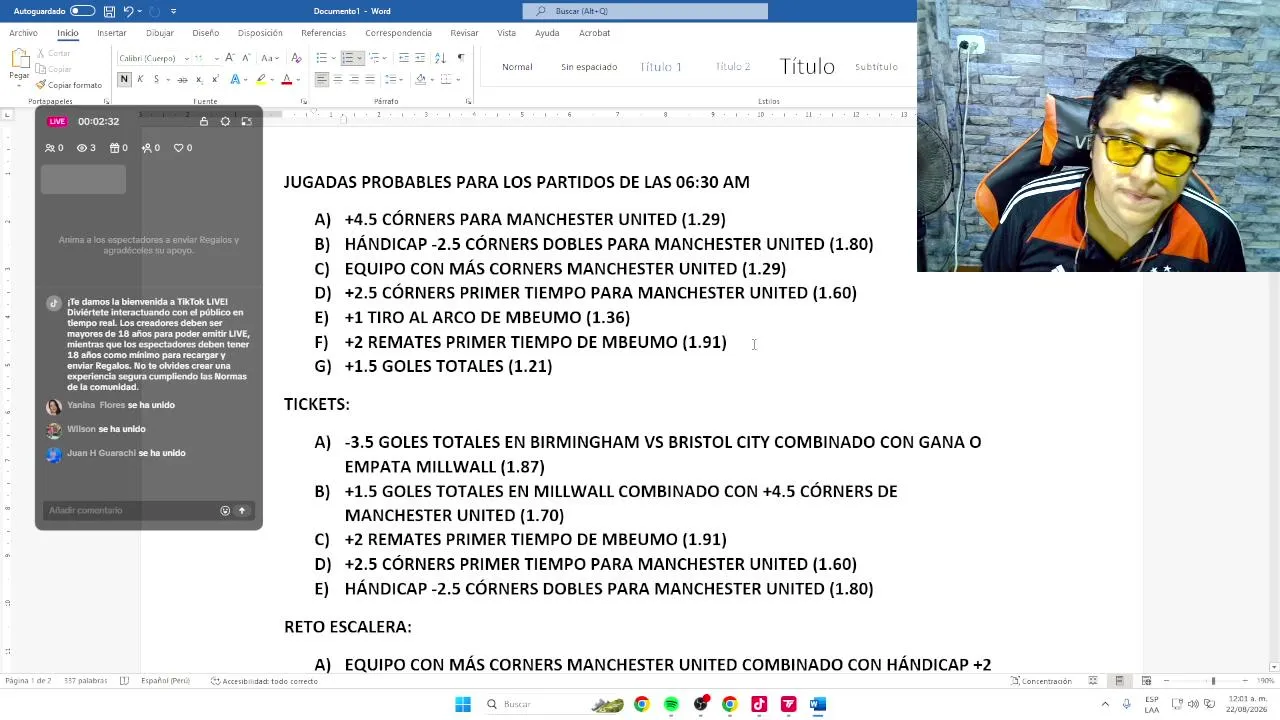
Task: Open the Dibujar ribbon tab
Action: [x=160, y=33]
